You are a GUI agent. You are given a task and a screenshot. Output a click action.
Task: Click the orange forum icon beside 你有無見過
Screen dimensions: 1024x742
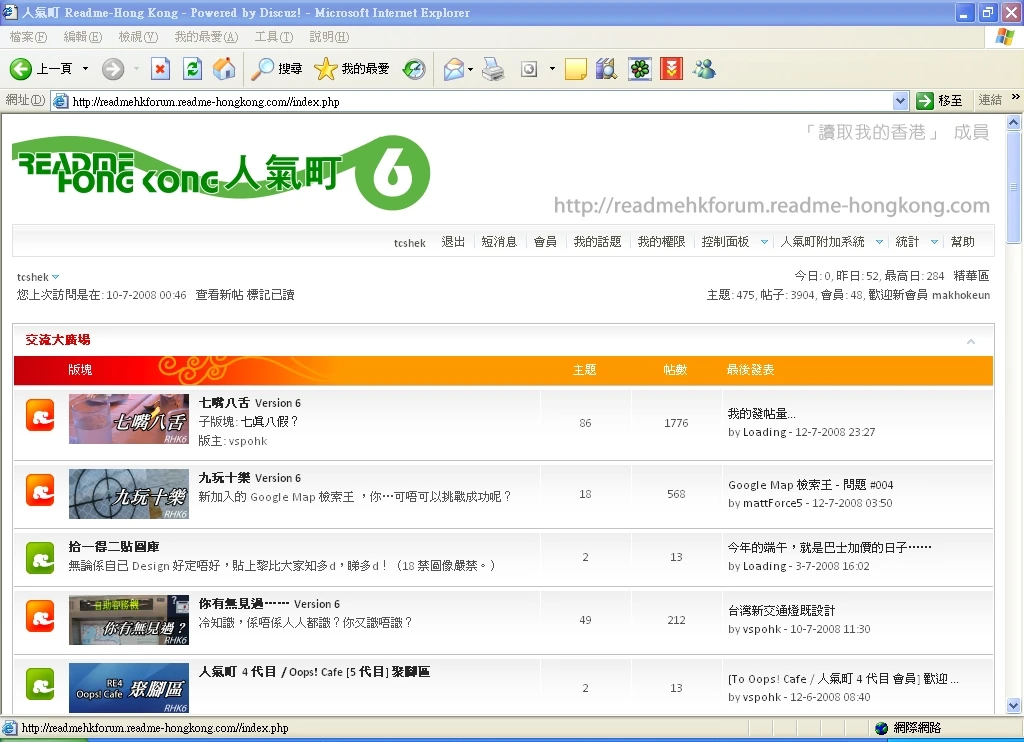(40, 617)
